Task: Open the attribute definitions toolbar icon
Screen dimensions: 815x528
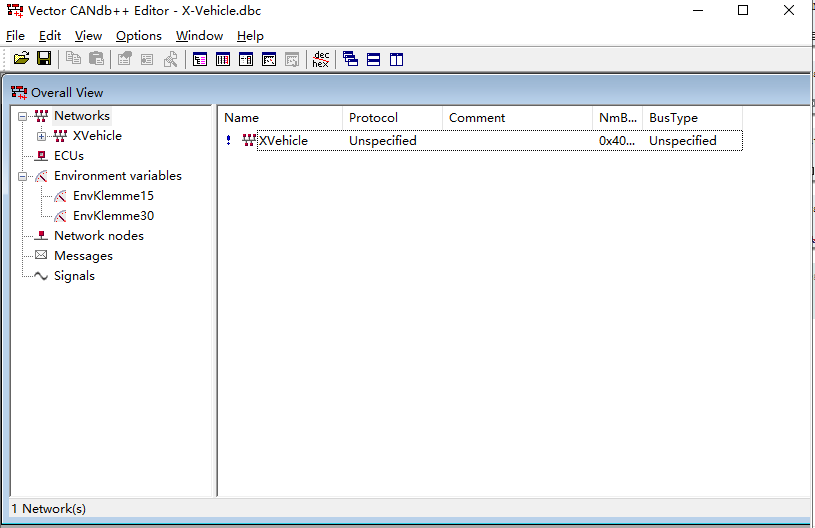Action: point(246,60)
